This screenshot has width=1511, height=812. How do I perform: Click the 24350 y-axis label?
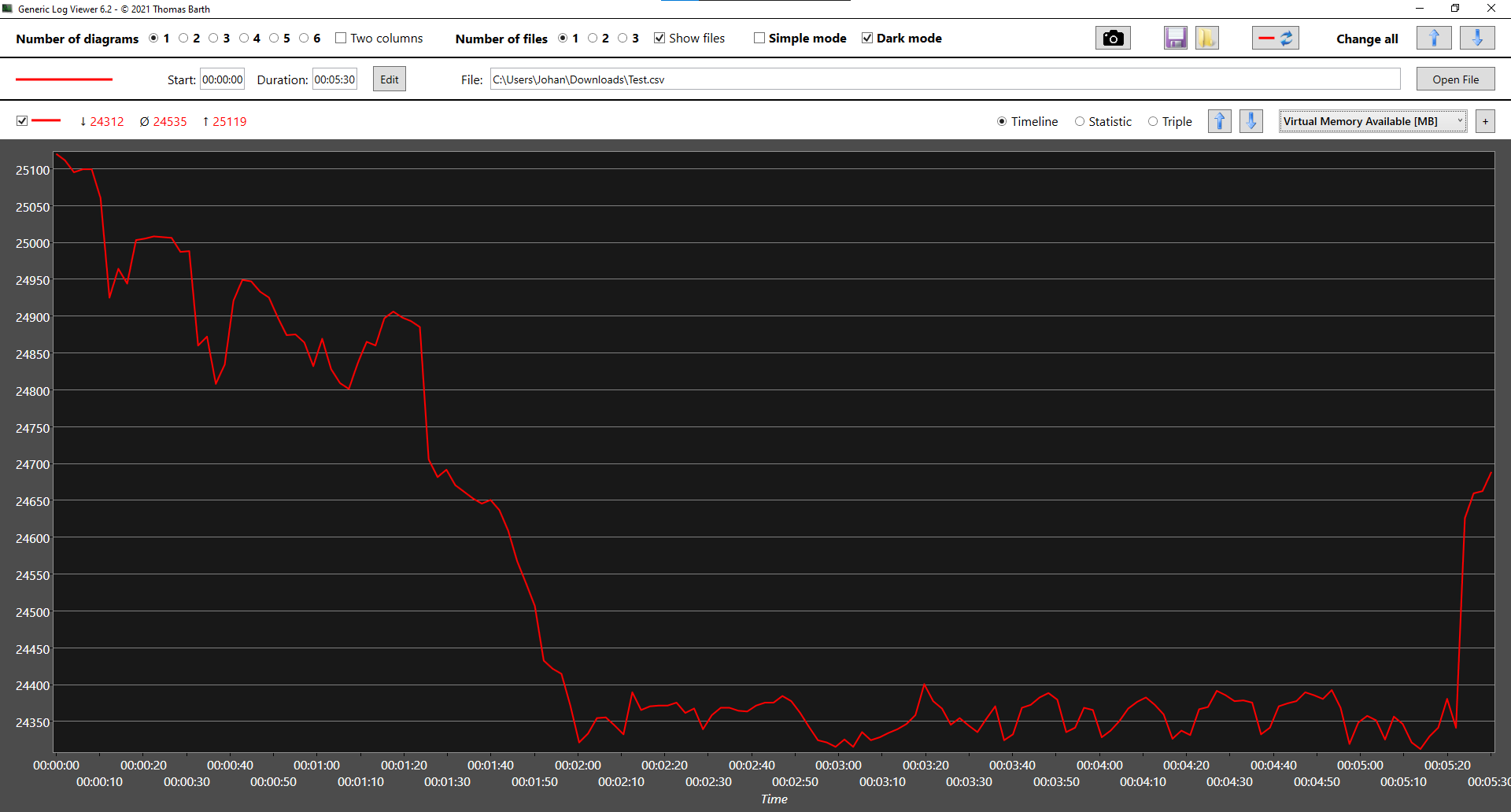point(33,722)
